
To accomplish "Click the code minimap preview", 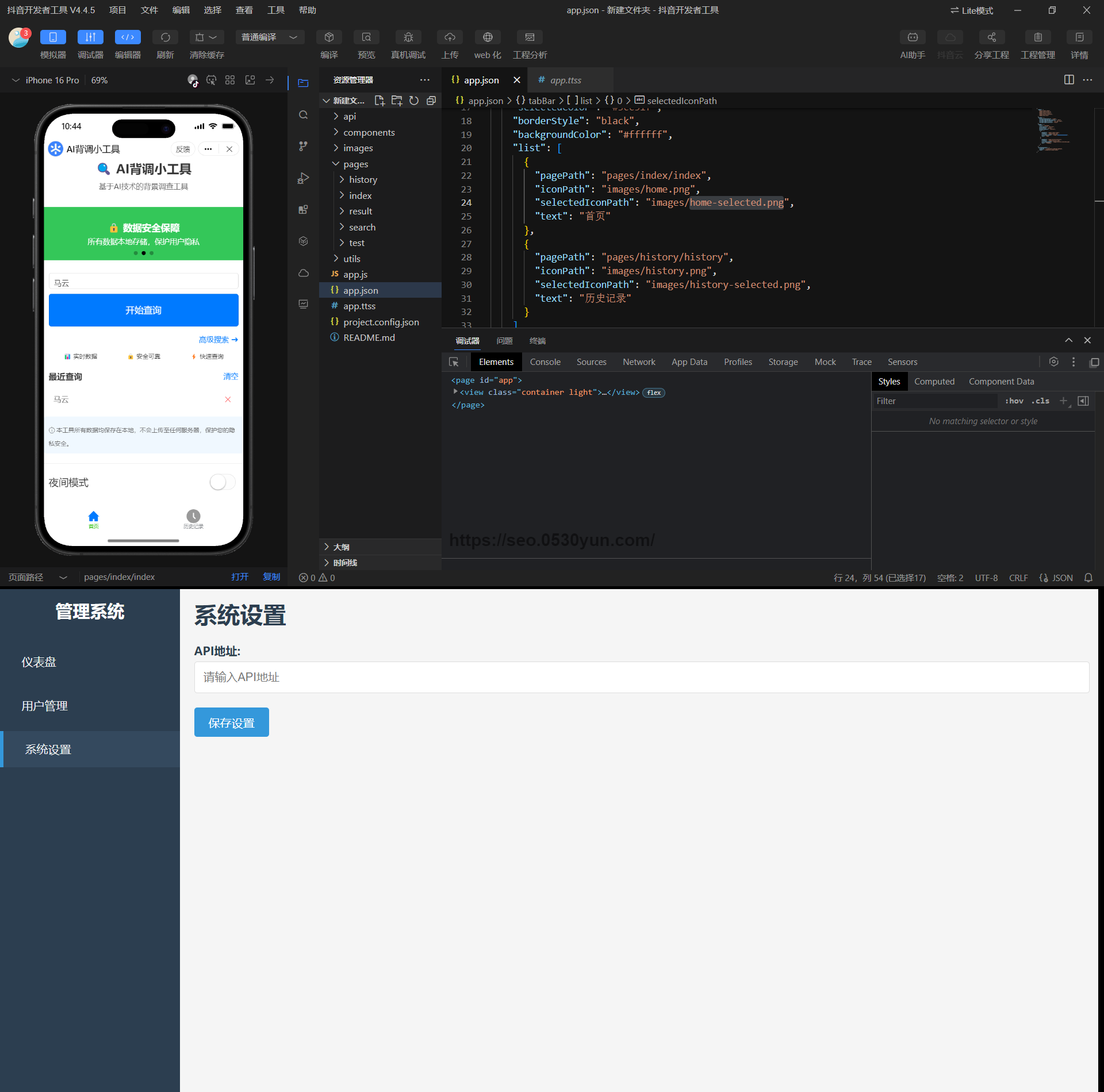I will [x=1052, y=130].
